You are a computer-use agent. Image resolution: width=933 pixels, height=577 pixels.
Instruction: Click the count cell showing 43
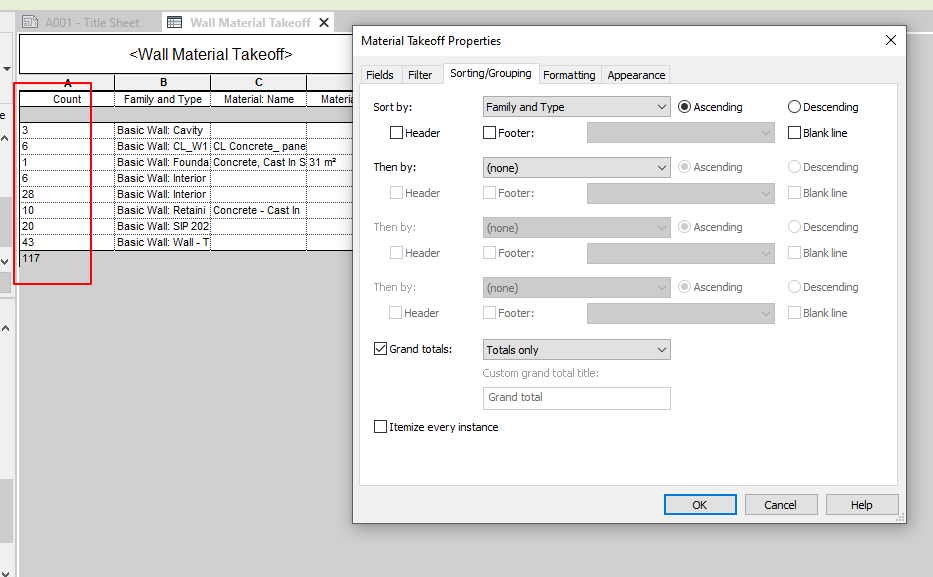(67, 243)
